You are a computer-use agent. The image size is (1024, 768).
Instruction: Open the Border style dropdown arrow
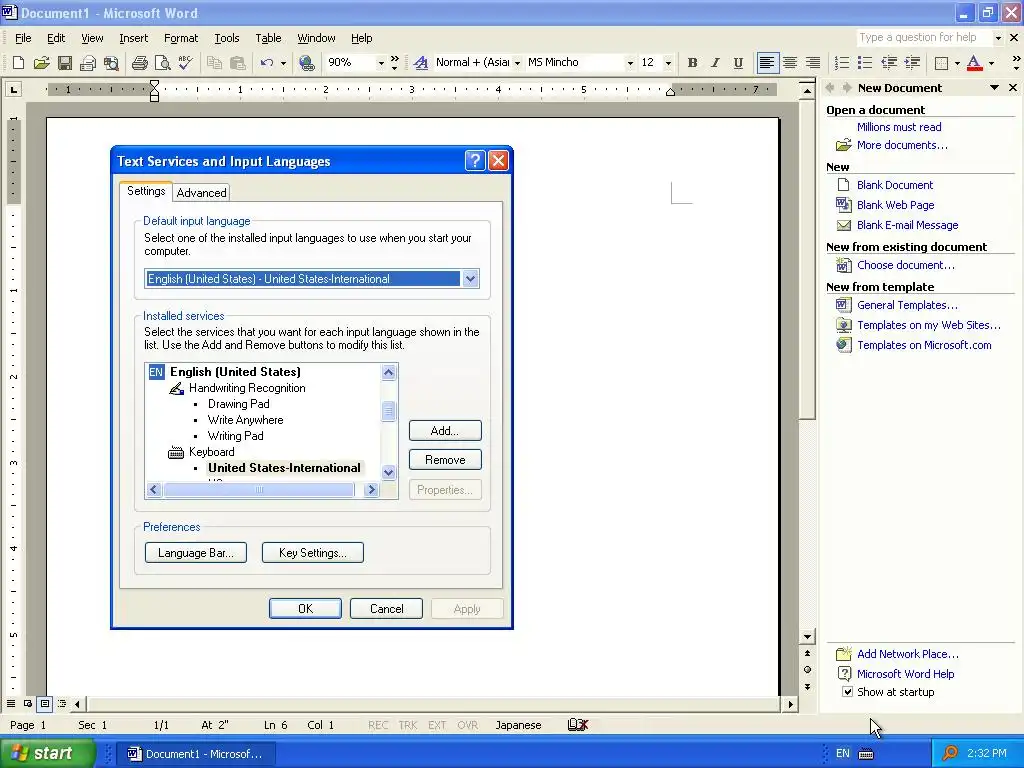point(957,63)
